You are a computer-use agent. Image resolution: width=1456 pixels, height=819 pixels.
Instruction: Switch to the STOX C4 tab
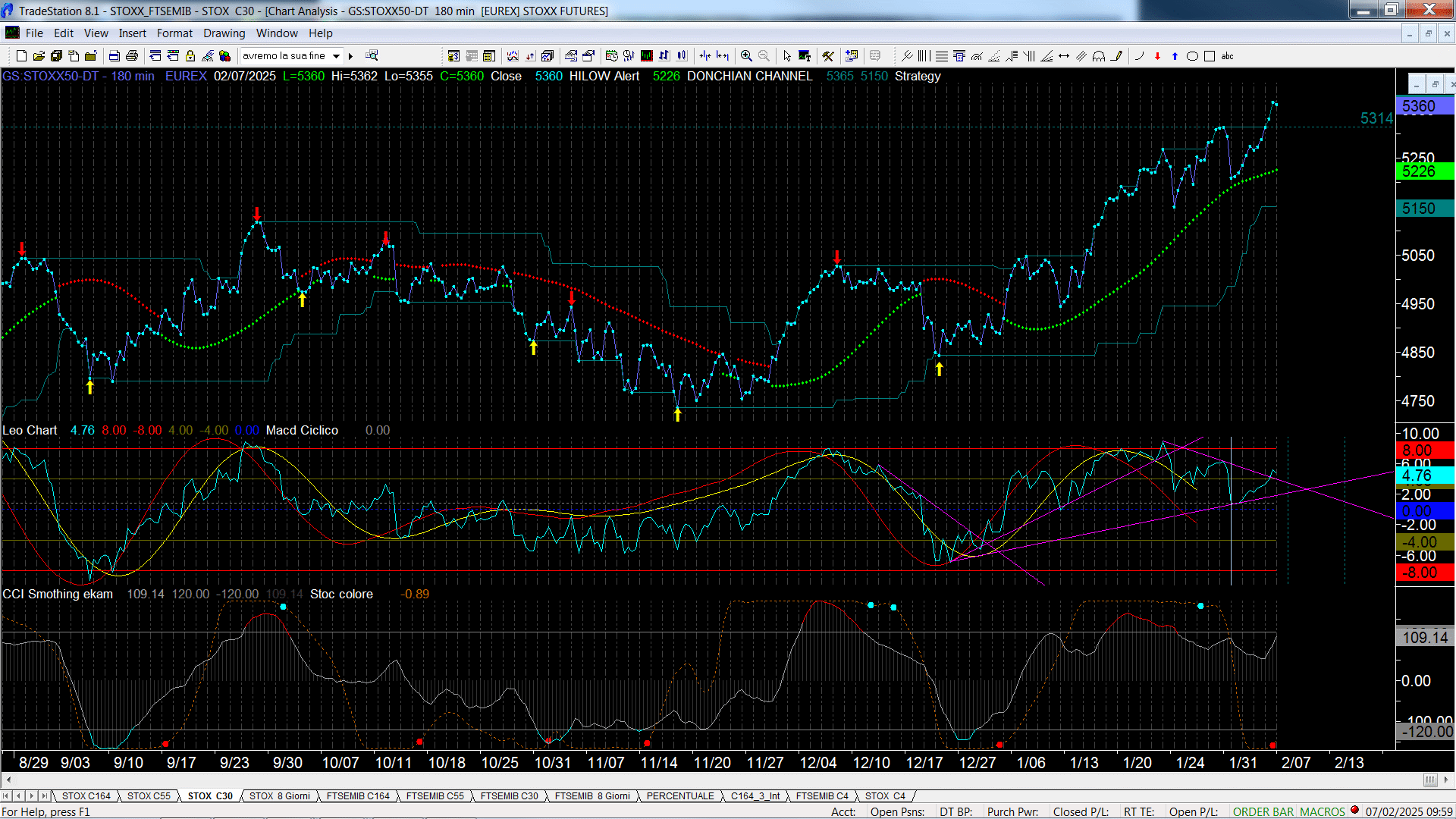tap(885, 796)
